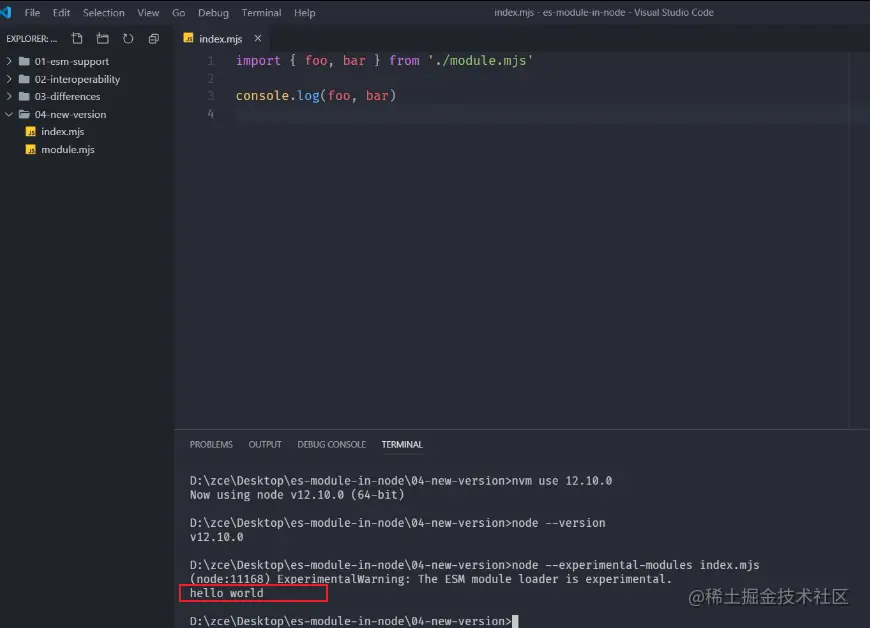Click 'console' on line 3
This screenshot has height=628, width=870.
pos(262,95)
